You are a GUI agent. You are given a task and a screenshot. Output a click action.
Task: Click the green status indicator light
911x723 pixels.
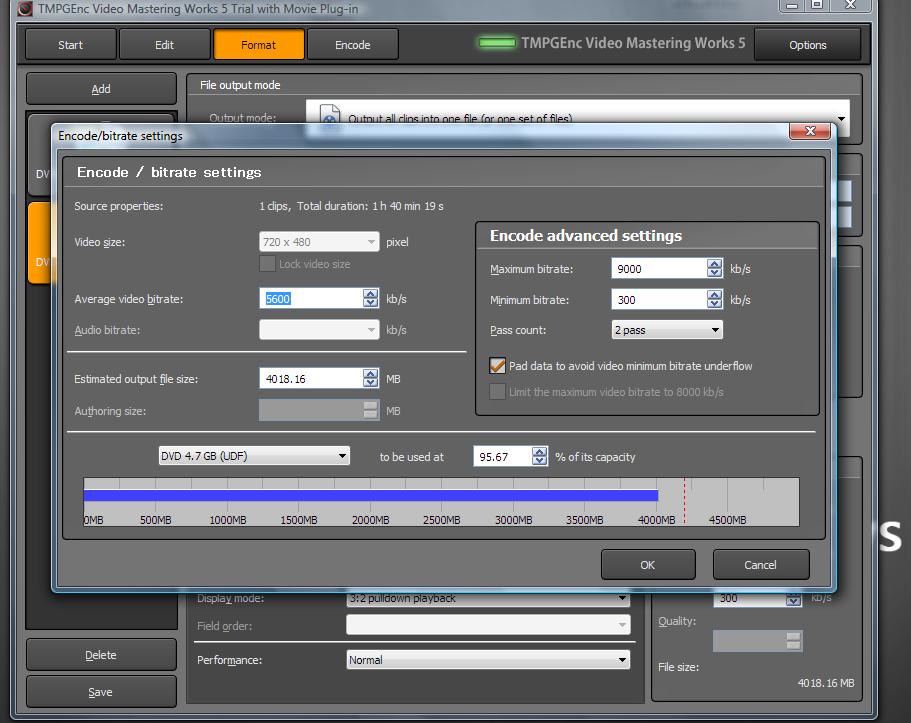[x=497, y=42]
